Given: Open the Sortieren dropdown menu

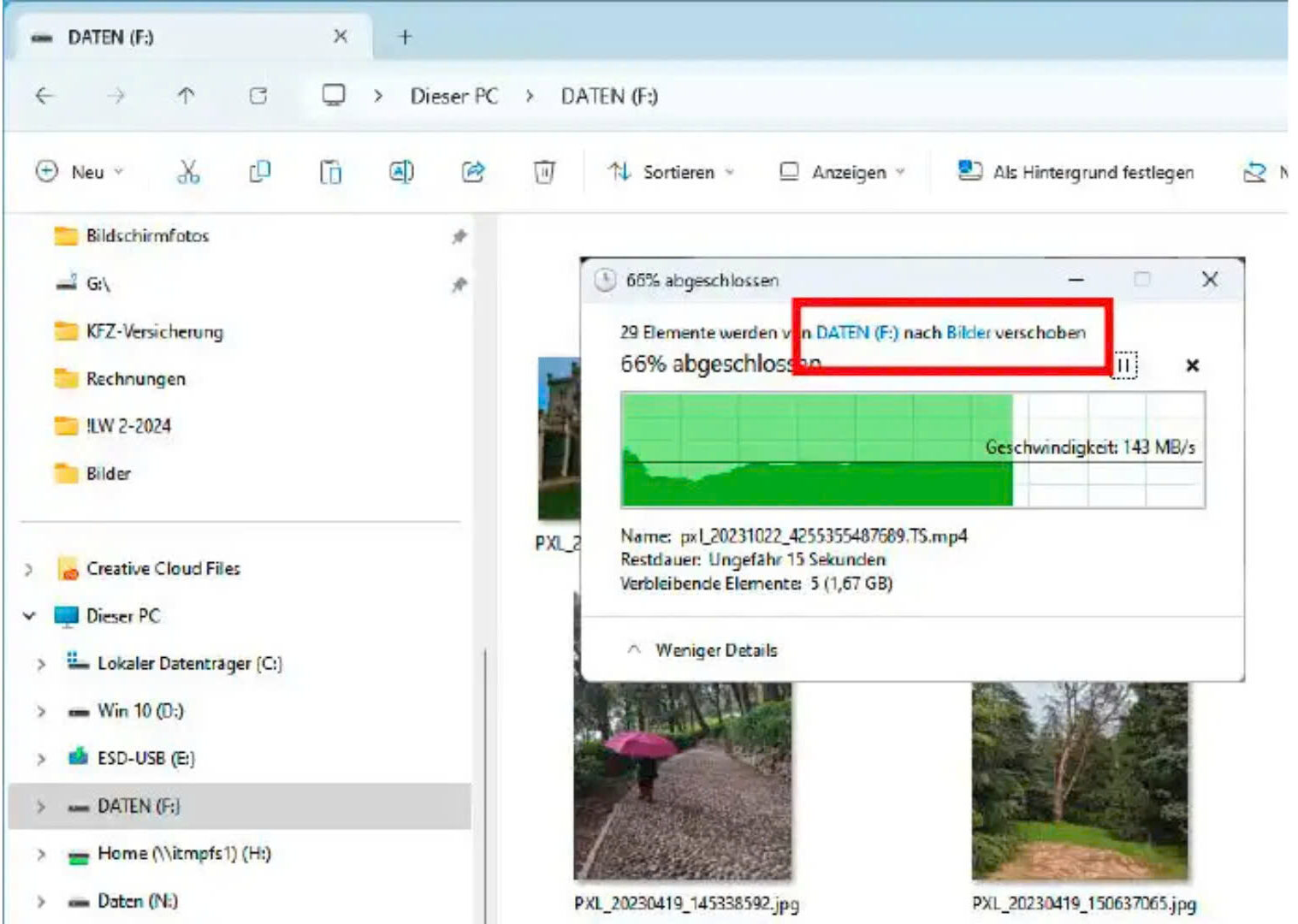Looking at the screenshot, I should 671,172.
